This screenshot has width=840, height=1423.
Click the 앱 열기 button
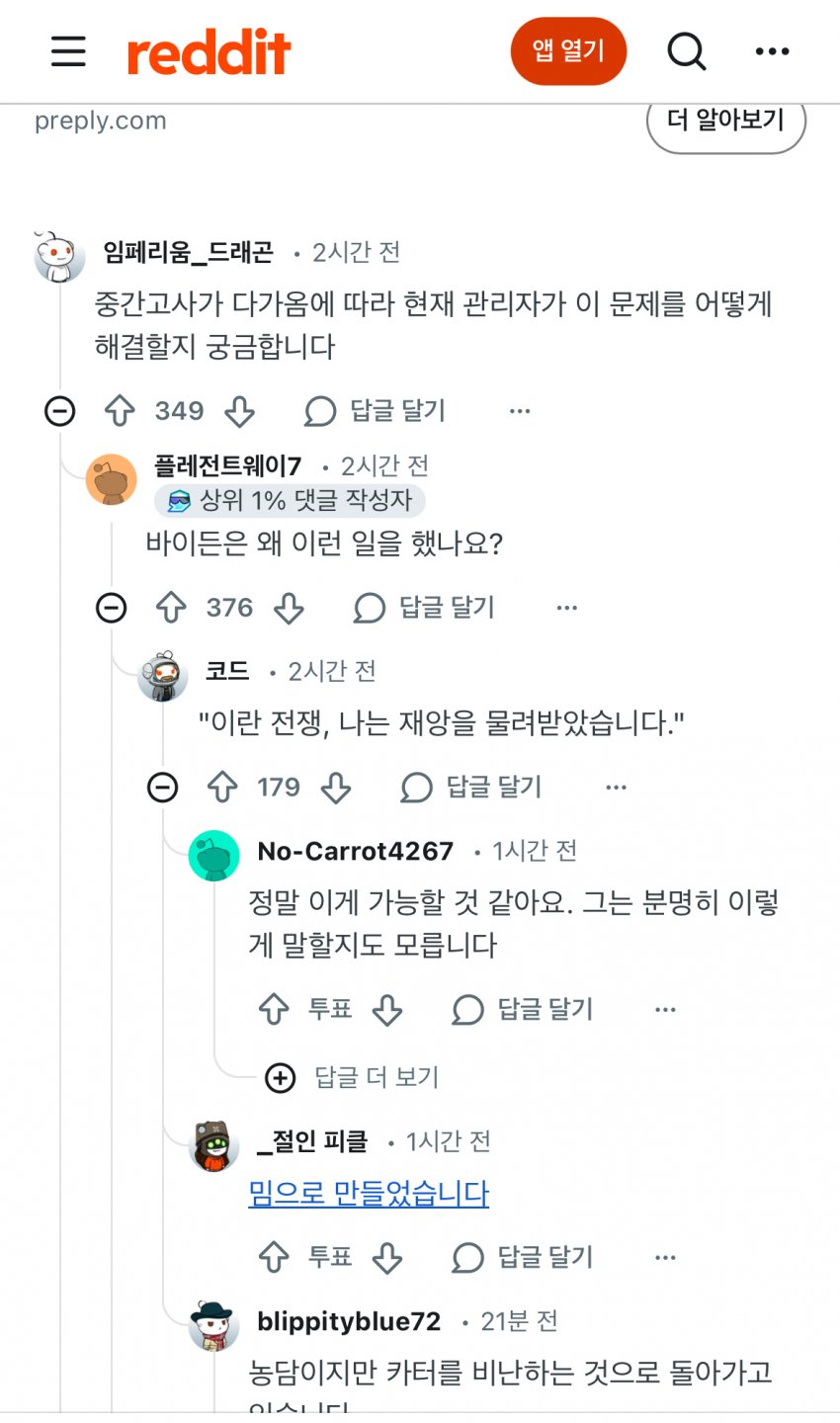568,51
